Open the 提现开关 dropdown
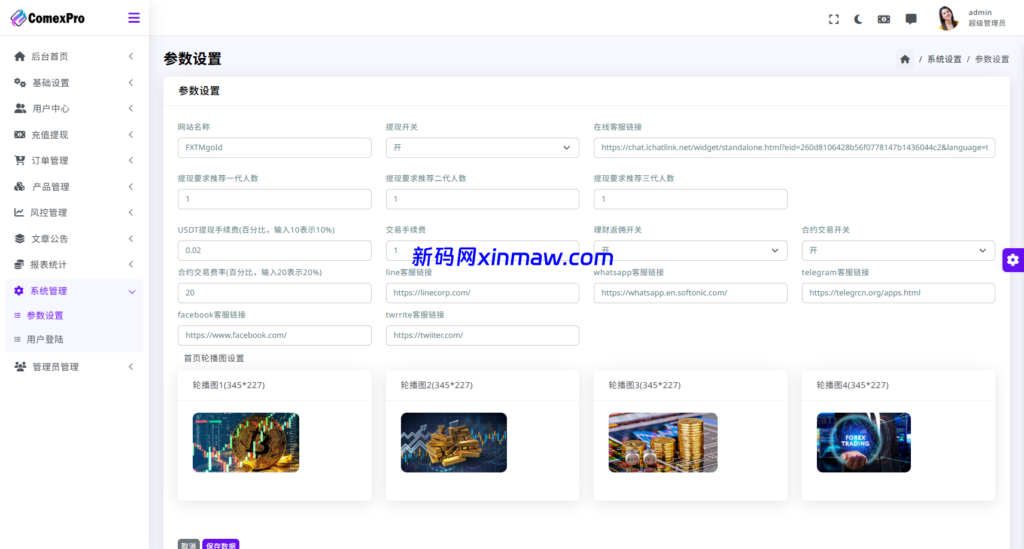The width and height of the screenshot is (1024, 549). click(x=482, y=148)
